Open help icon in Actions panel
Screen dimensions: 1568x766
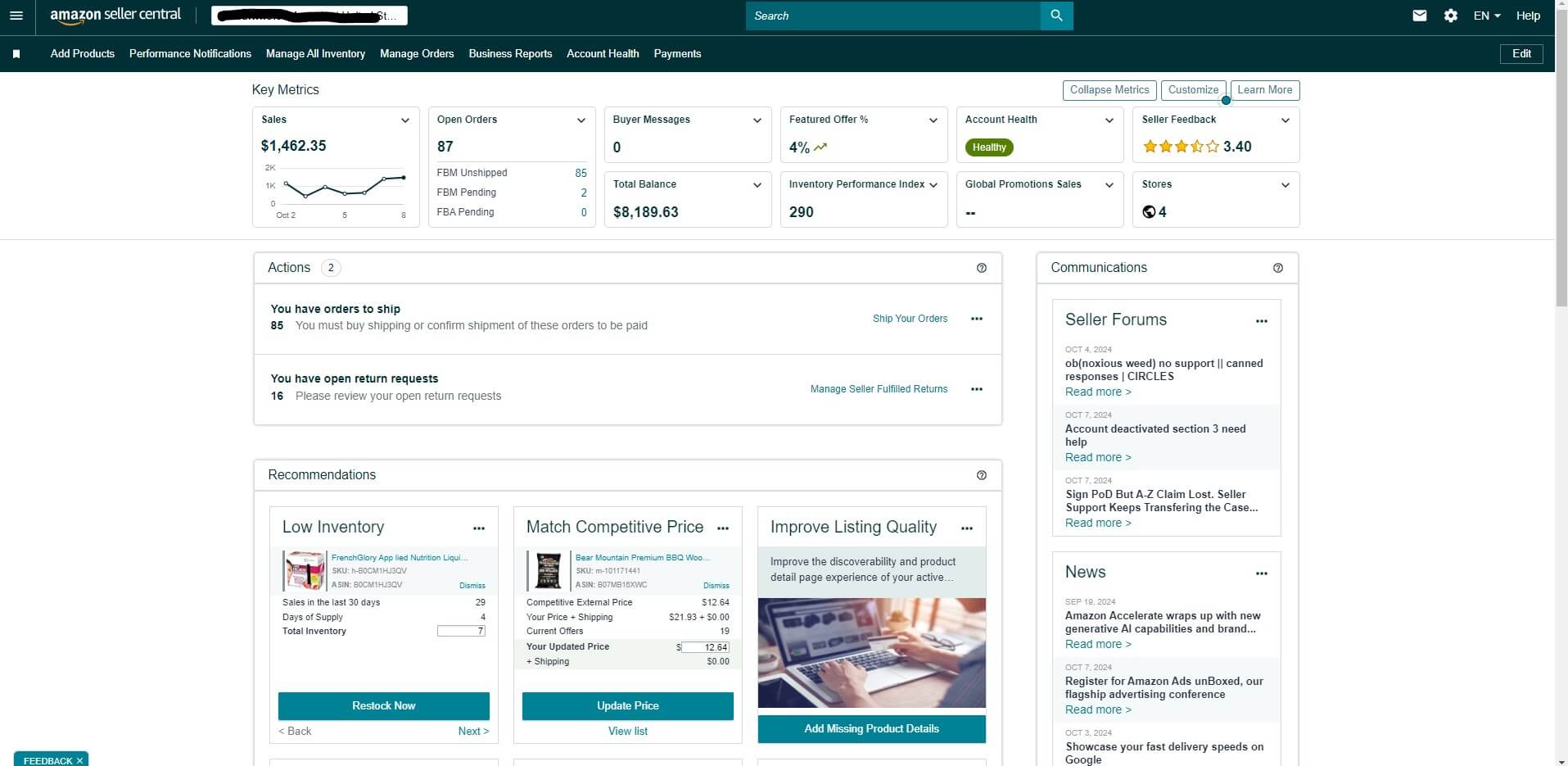(x=981, y=268)
